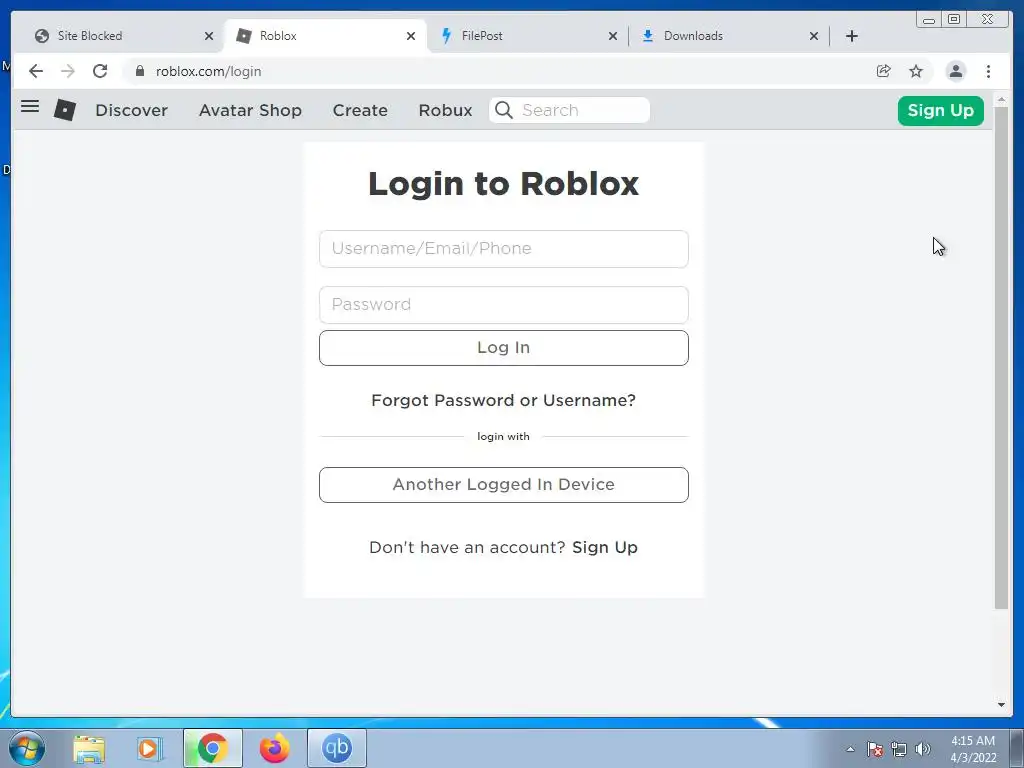1024x768 pixels.
Task: Open Discover in the navbar
Action: point(131,110)
